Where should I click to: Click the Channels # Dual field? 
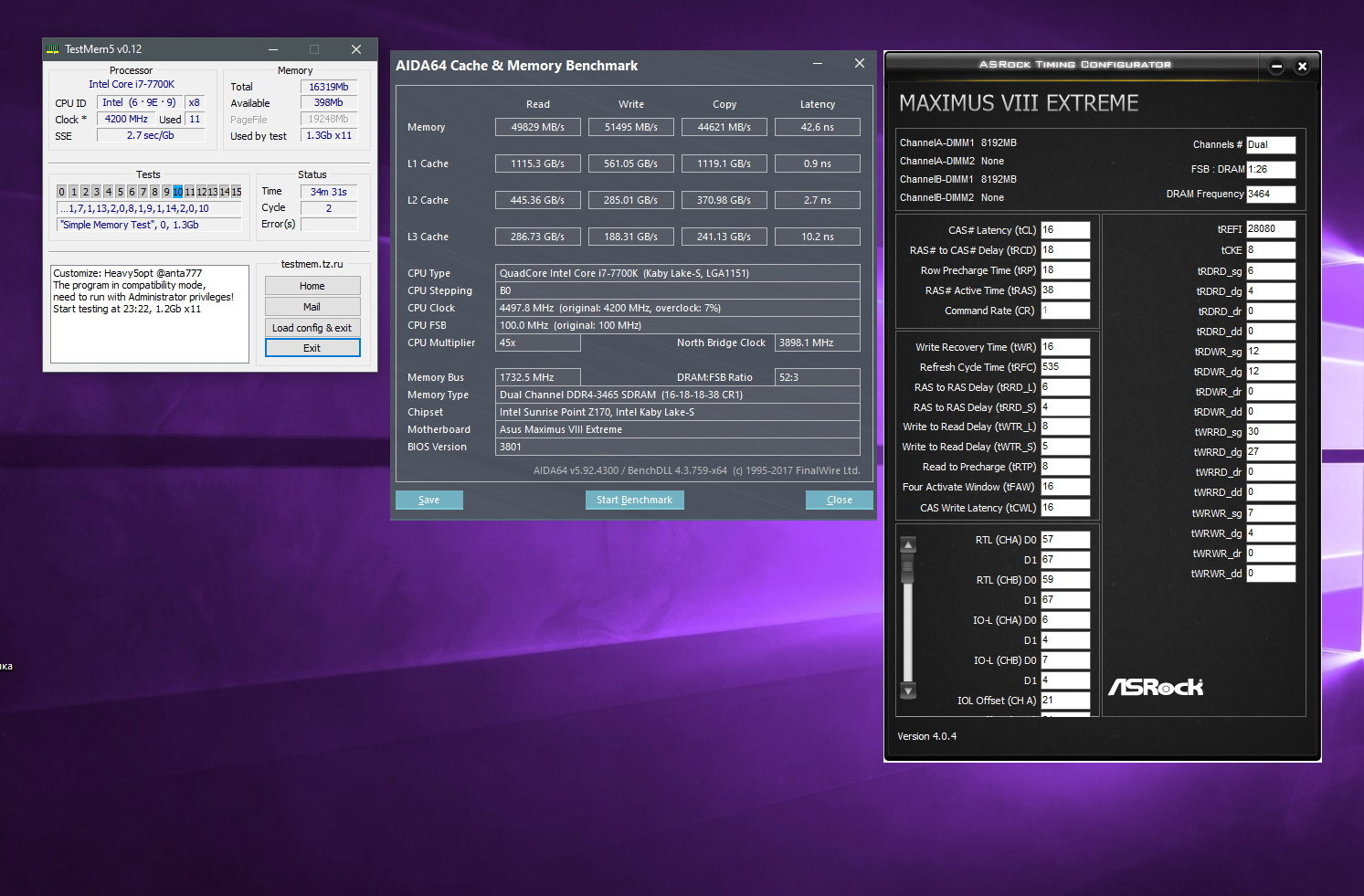click(1271, 145)
